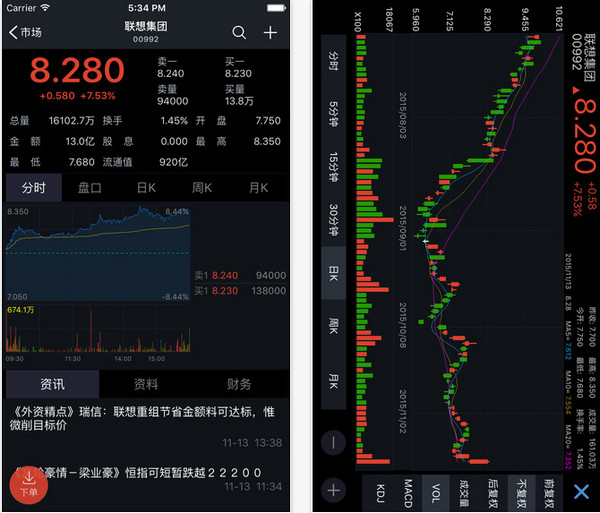Image resolution: width=600 pixels, height=513 pixels.
Task: Switch to the 月K tab in portrait view
Action: point(259,188)
